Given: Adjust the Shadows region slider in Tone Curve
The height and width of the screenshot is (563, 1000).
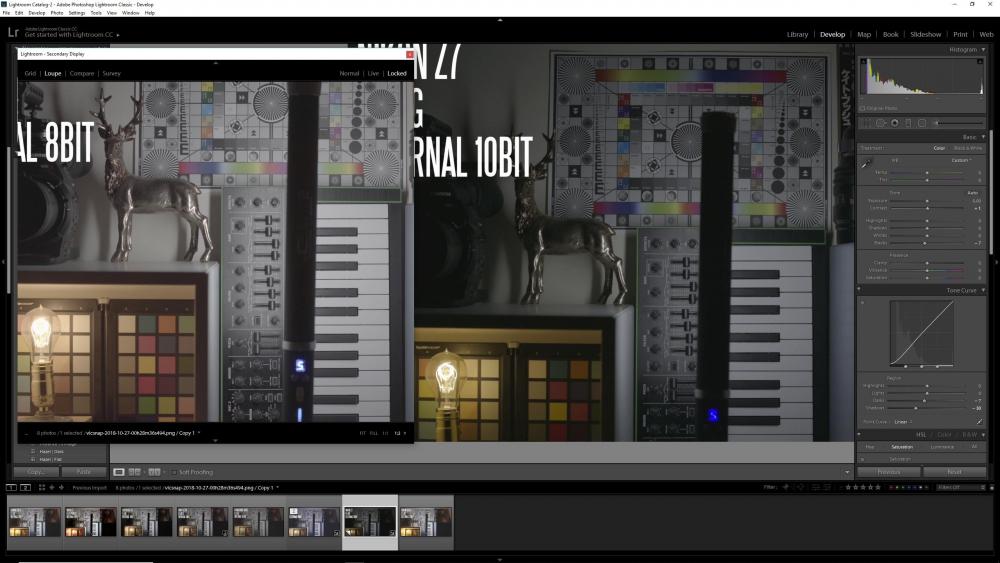Looking at the screenshot, I should point(916,408).
